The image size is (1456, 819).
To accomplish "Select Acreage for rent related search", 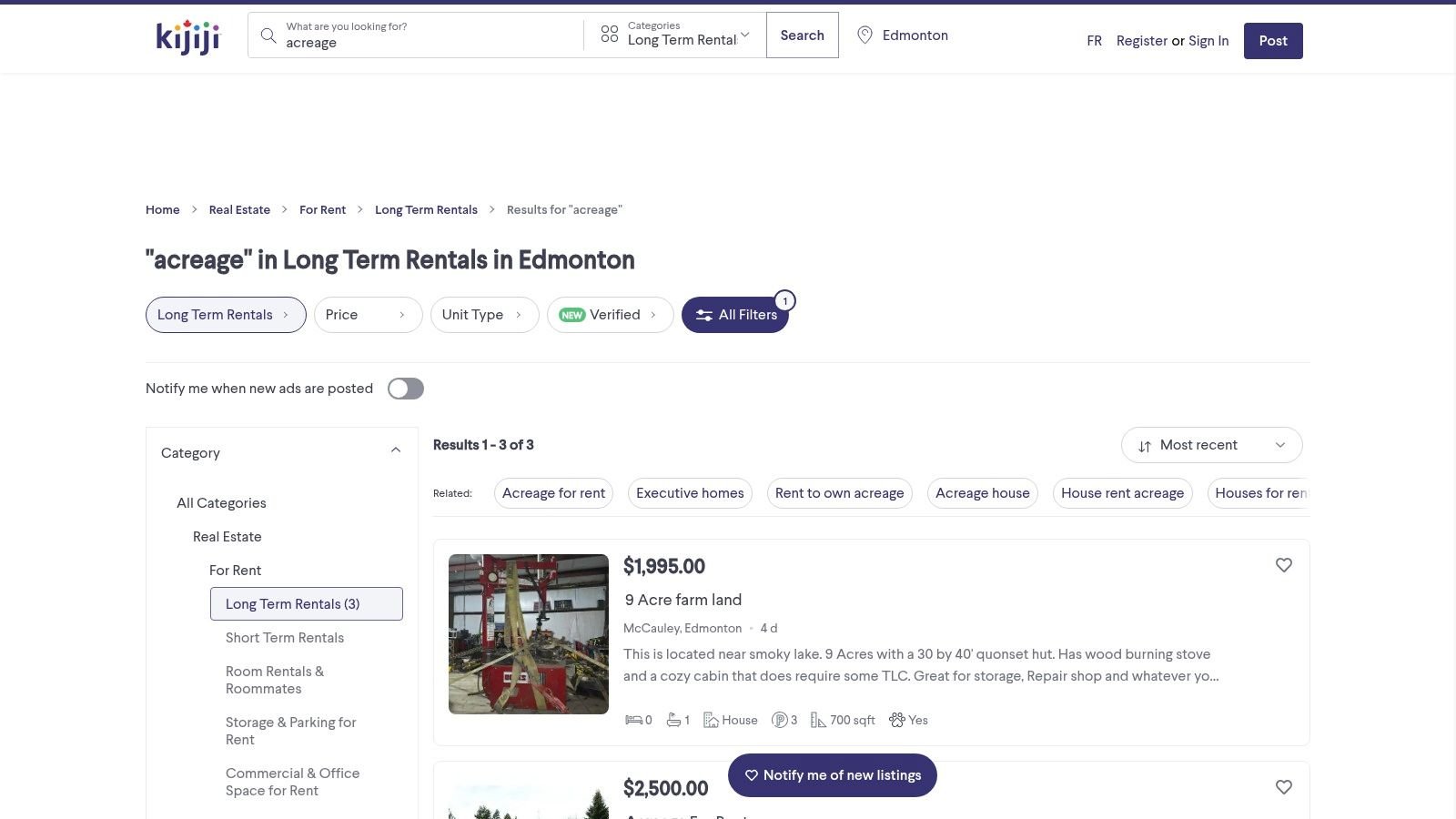I will coord(553,493).
